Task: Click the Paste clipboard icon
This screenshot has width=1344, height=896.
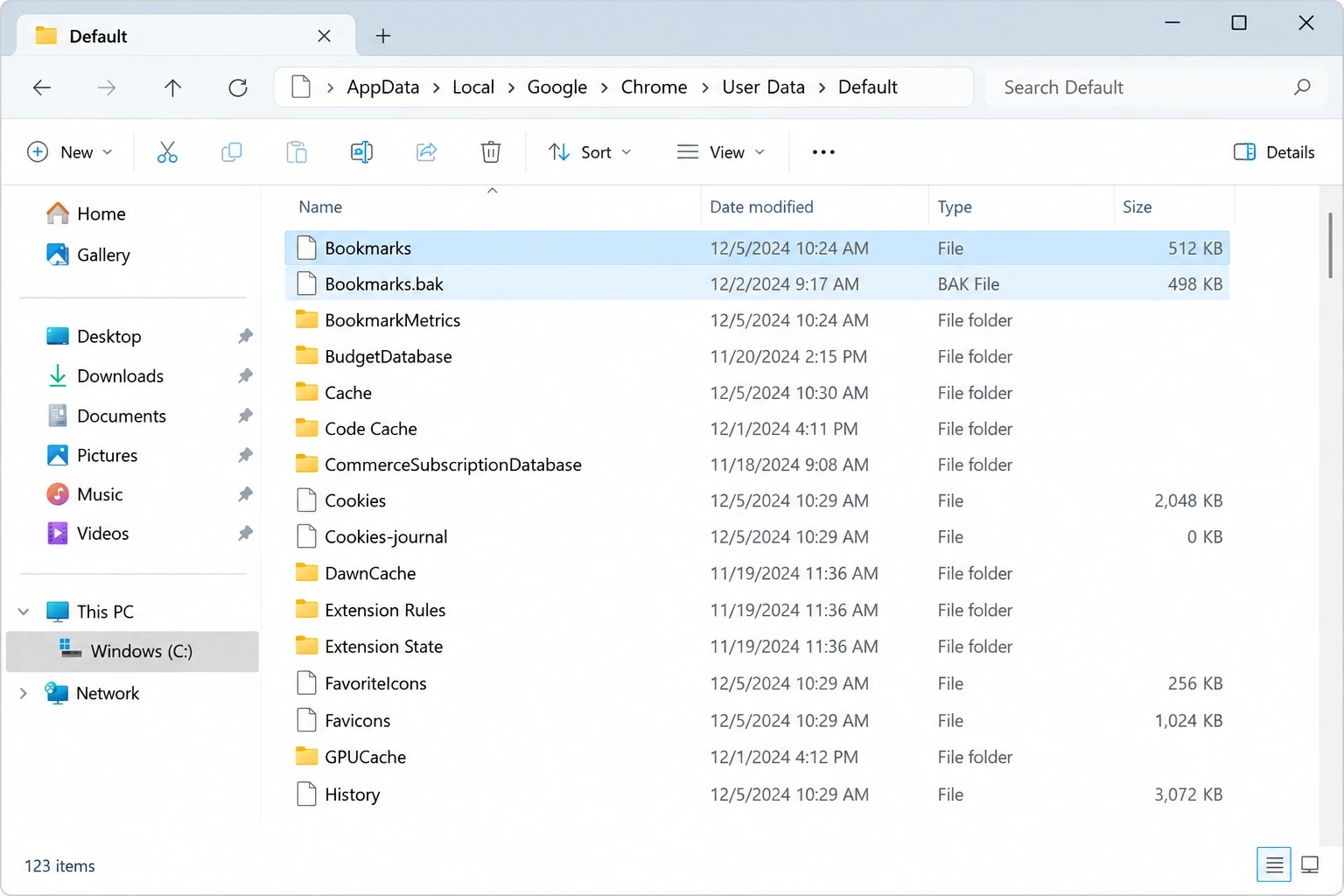Action: point(297,152)
